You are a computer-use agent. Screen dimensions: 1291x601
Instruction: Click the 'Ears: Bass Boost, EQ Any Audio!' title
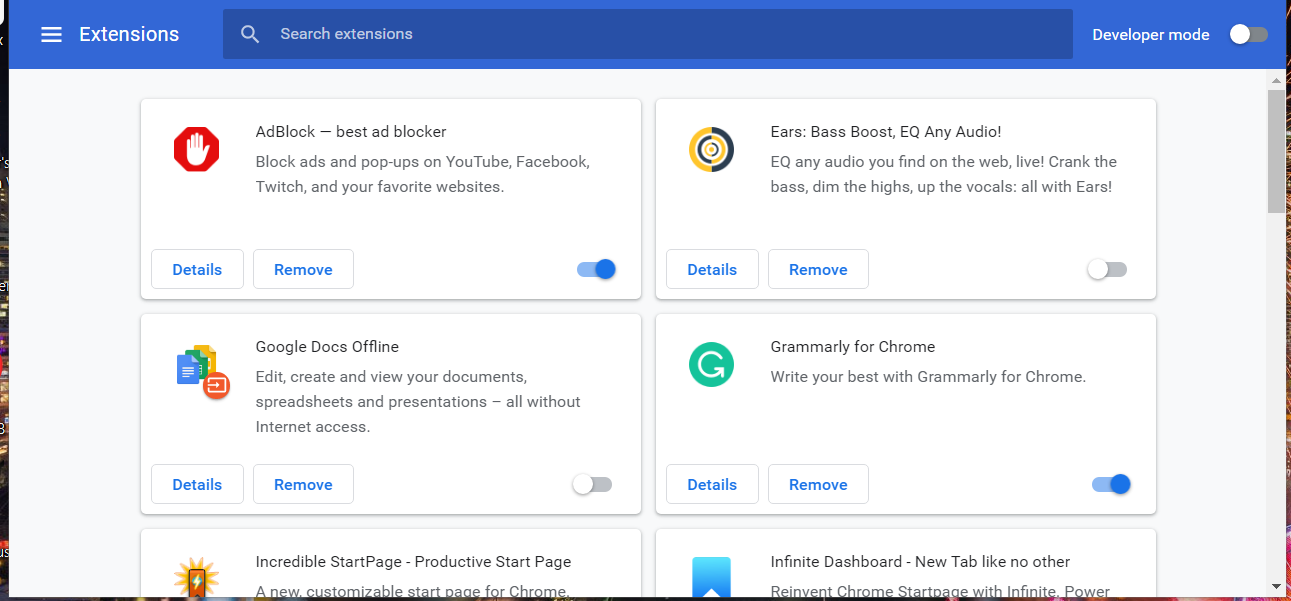pyautogui.click(x=886, y=131)
